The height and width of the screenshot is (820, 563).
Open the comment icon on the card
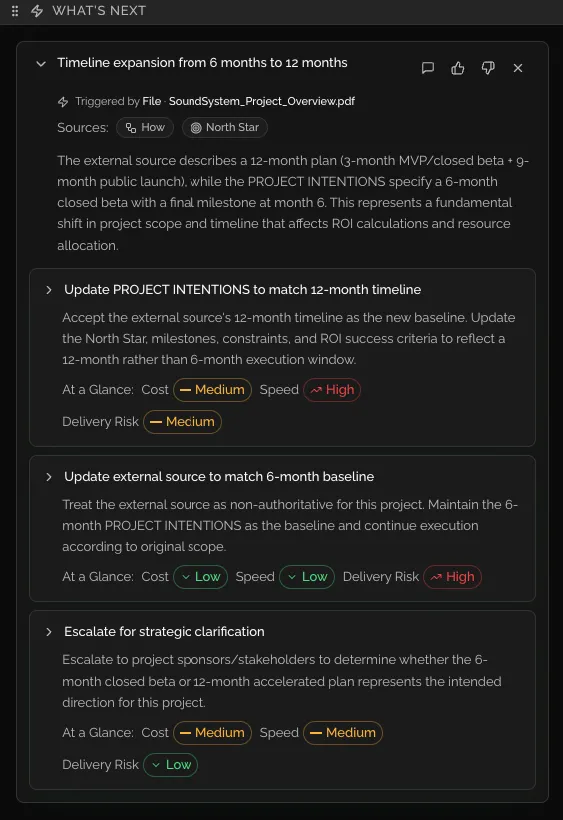point(428,68)
